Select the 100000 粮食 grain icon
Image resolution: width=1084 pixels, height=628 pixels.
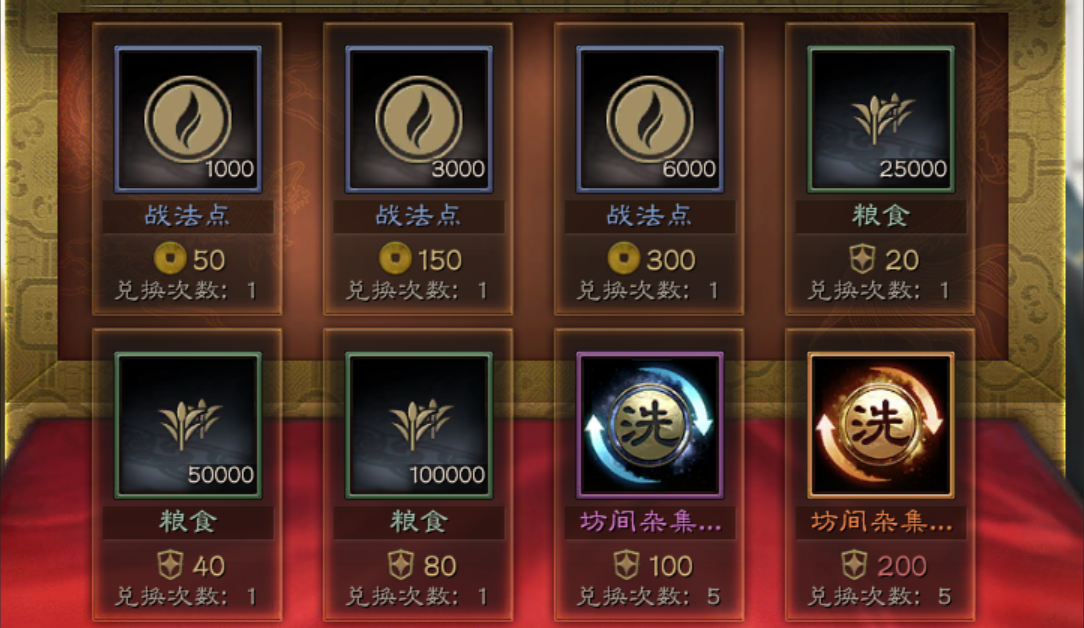pyautogui.click(x=418, y=425)
